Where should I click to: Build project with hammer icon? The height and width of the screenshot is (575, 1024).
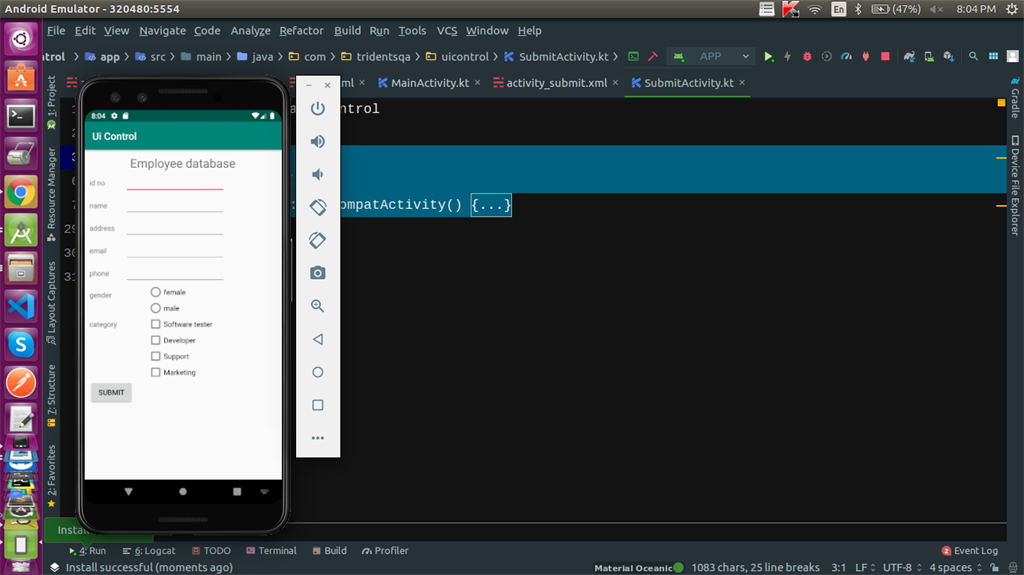[x=652, y=57]
